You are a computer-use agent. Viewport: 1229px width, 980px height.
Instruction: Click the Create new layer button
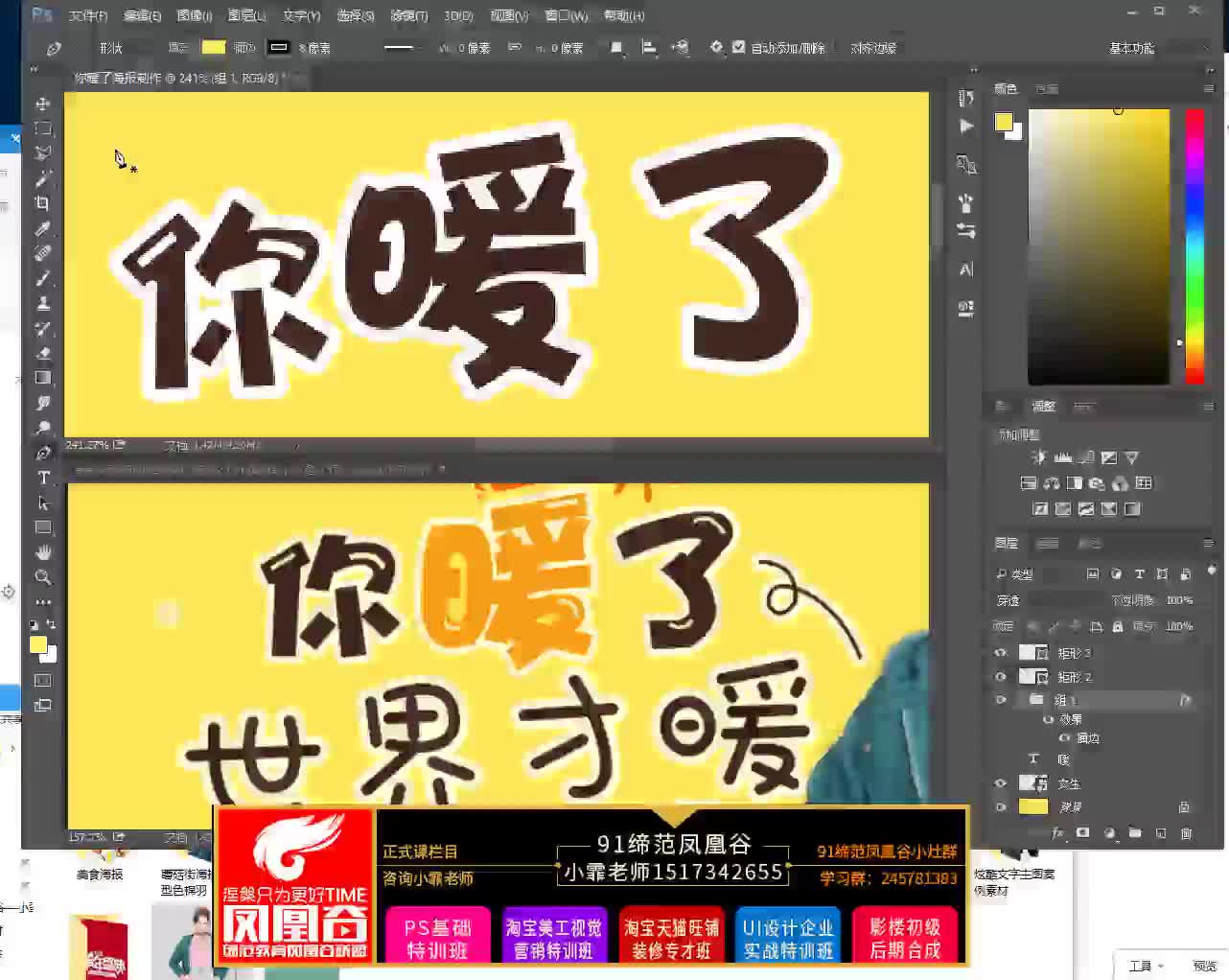pos(1161,832)
